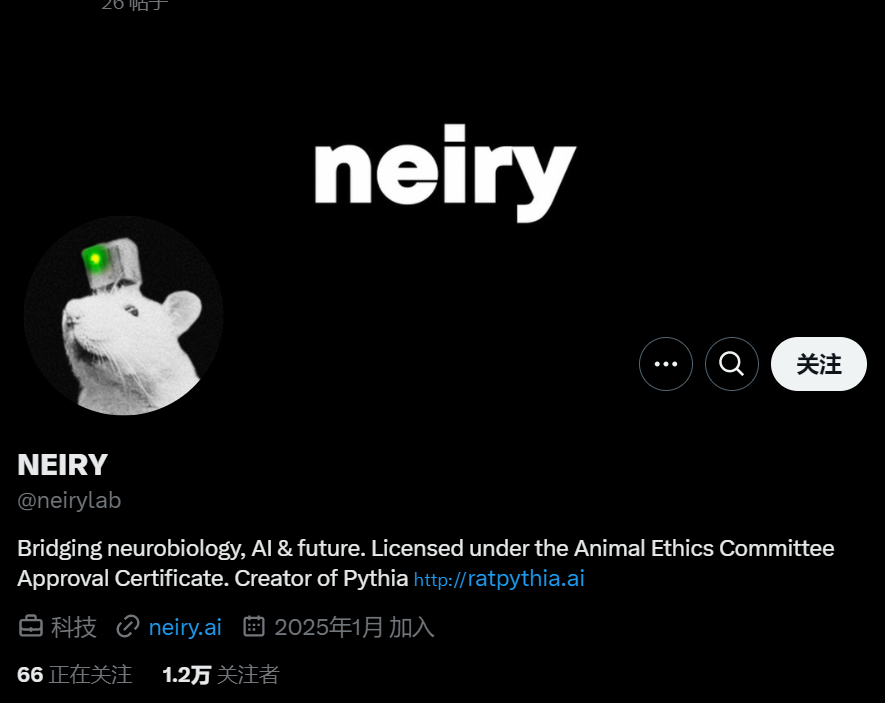Image resolution: width=885 pixels, height=703 pixels.
Task: Click the 科技 category label
Action: (74, 627)
